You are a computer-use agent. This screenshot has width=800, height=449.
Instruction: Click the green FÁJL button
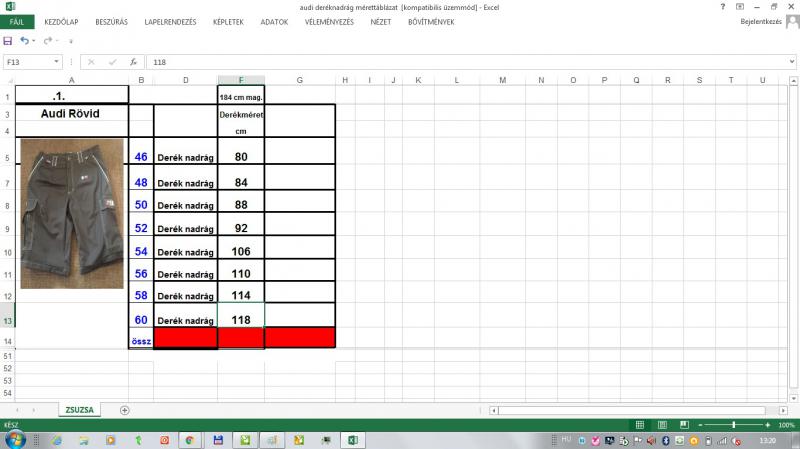click(16, 21)
